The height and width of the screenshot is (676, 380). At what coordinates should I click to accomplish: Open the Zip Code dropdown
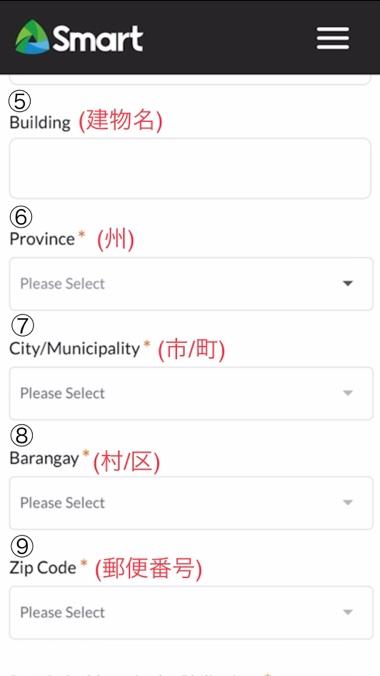tap(191, 612)
